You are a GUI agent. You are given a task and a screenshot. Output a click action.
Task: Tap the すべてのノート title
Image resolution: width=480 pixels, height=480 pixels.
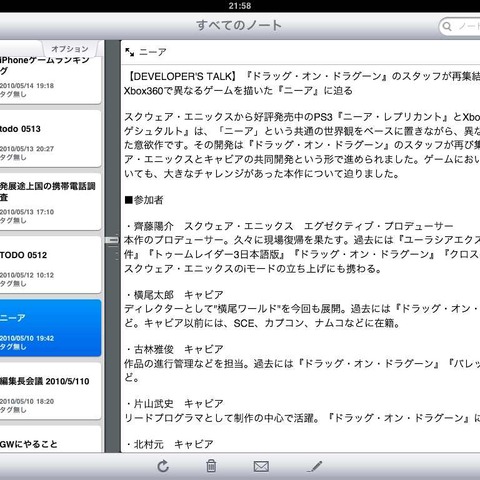coord(239,25)
